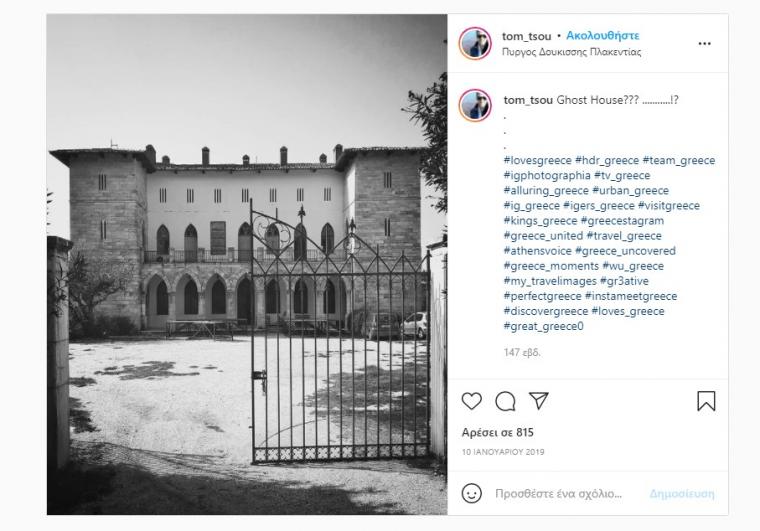Open the location Πυργος Δουκισσης Πλακεντίας

point(571,52)
